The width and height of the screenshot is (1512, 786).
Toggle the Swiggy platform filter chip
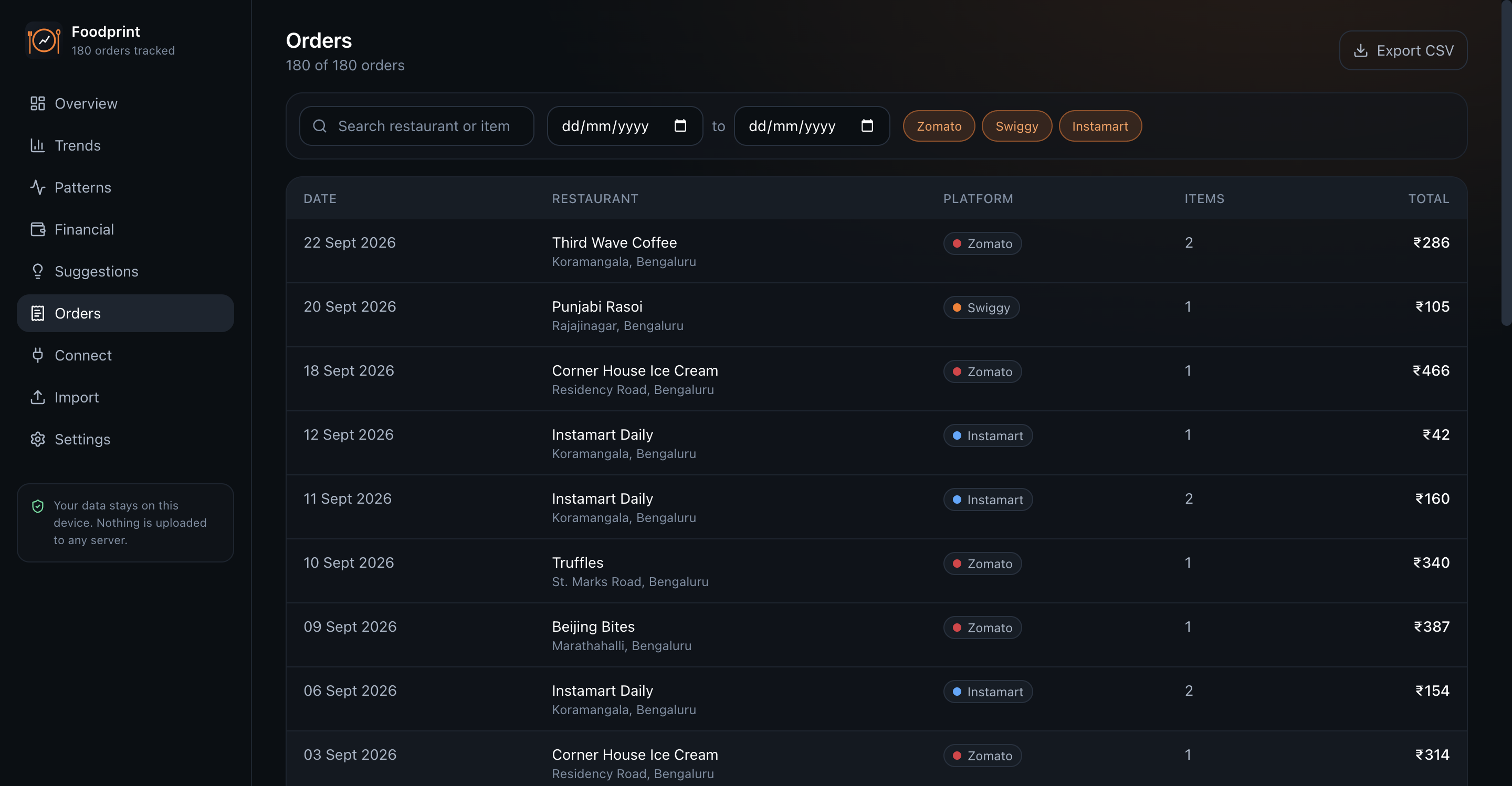(x=1016, y=126)
